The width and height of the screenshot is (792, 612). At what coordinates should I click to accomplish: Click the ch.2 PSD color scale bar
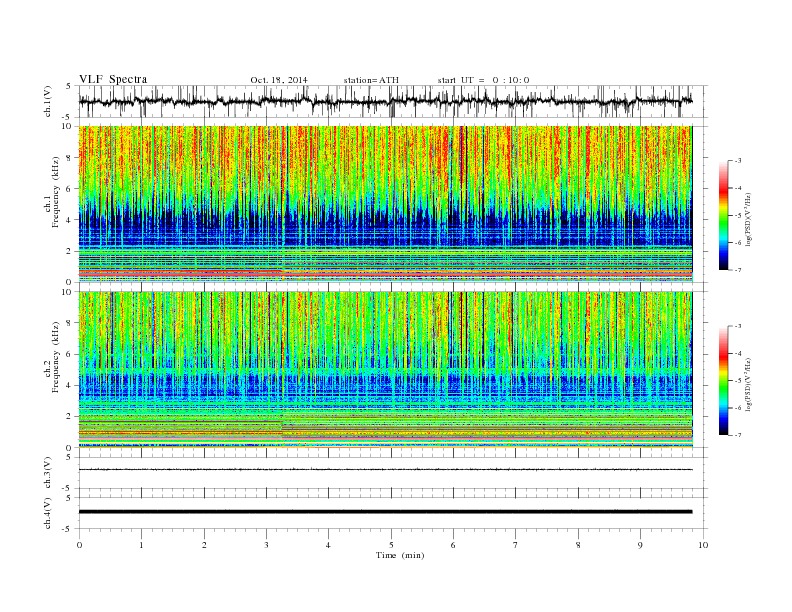click(x=724, y=380)
